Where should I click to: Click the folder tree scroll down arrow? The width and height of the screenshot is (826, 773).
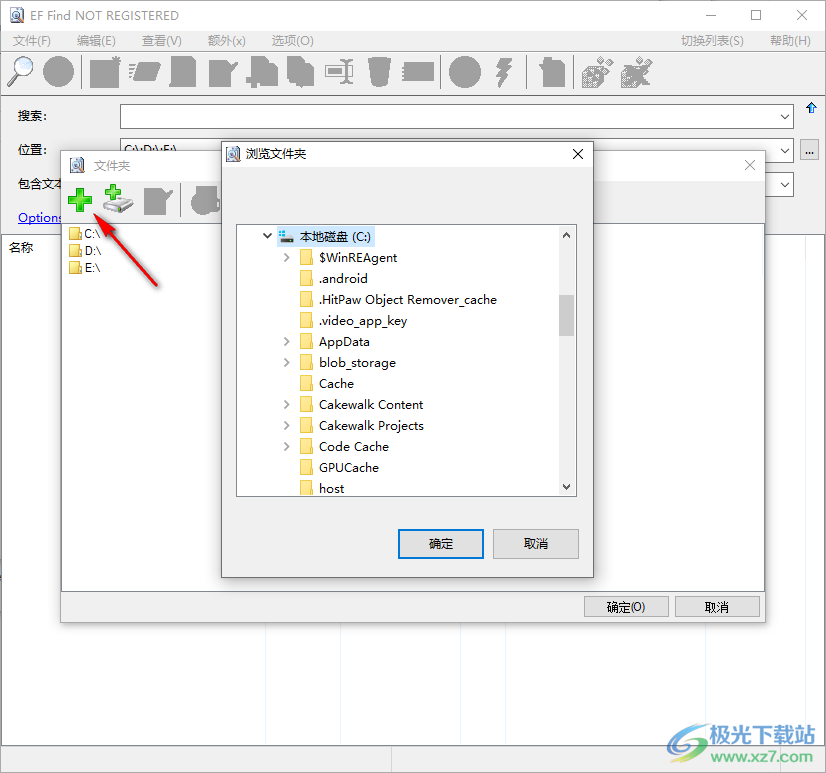point(566,487)
